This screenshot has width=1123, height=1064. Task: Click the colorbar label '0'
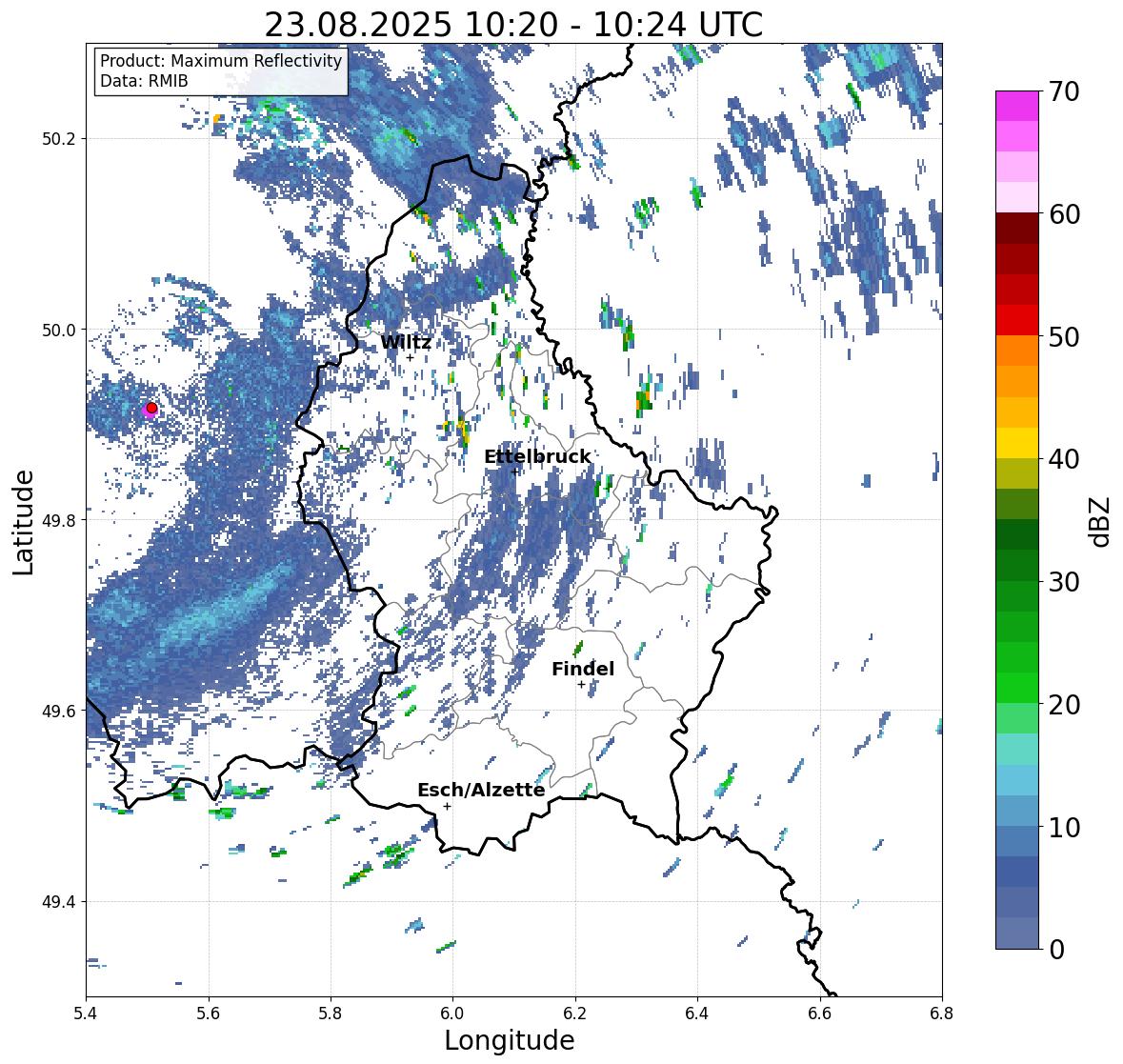point(1056,950)
